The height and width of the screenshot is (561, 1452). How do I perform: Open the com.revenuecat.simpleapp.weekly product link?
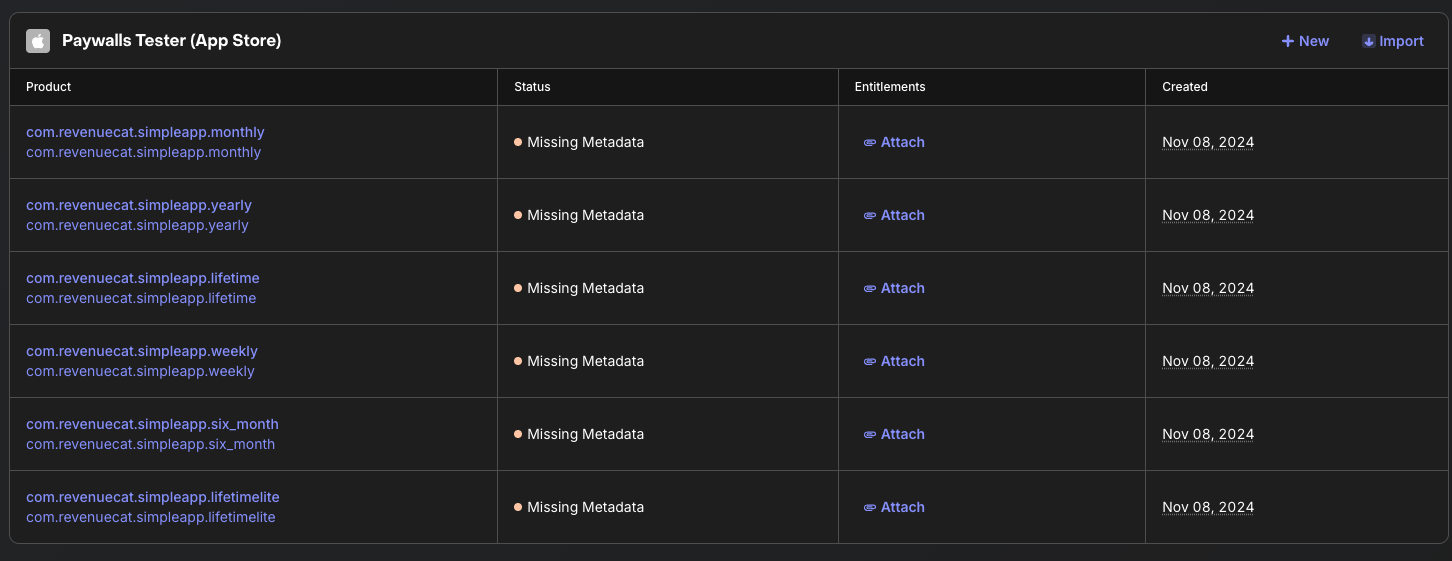(142, 351)
